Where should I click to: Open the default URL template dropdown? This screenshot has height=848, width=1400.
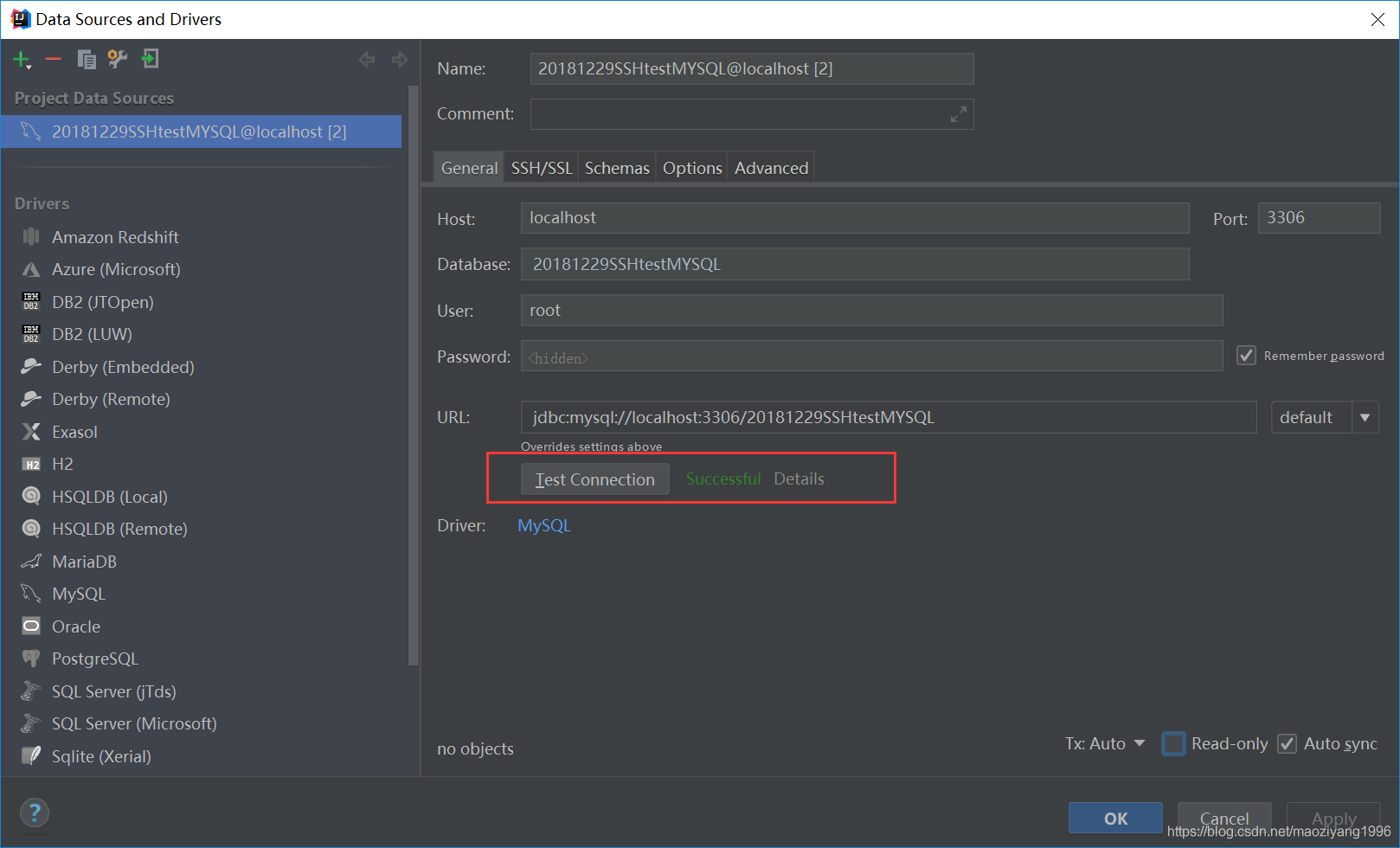click(1365, 417)
